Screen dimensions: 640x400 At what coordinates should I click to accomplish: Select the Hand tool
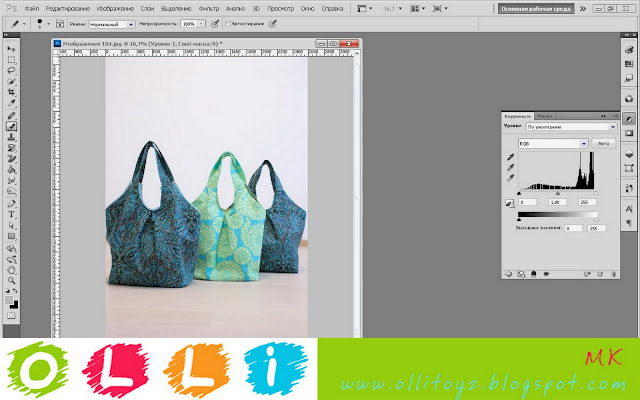11,270
